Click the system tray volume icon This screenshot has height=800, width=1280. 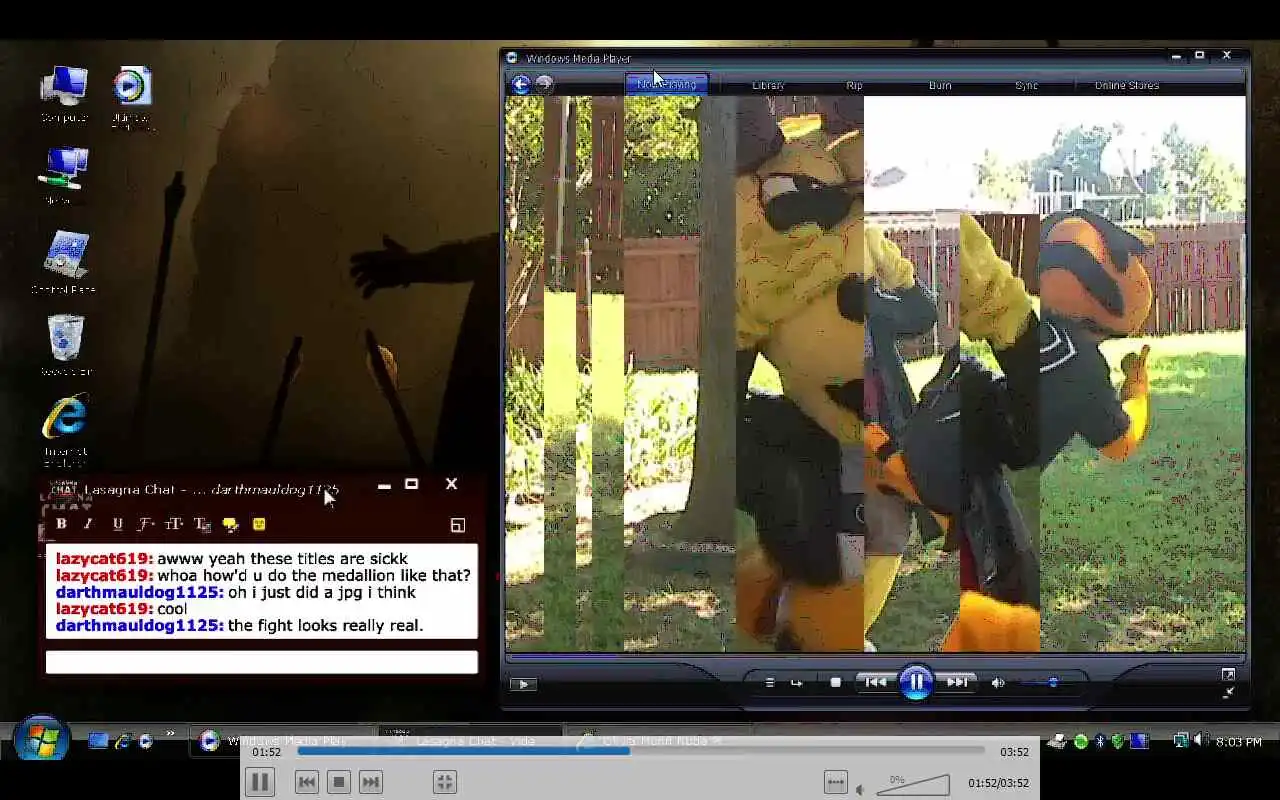pyautogui.click(x=1200, y=741)
